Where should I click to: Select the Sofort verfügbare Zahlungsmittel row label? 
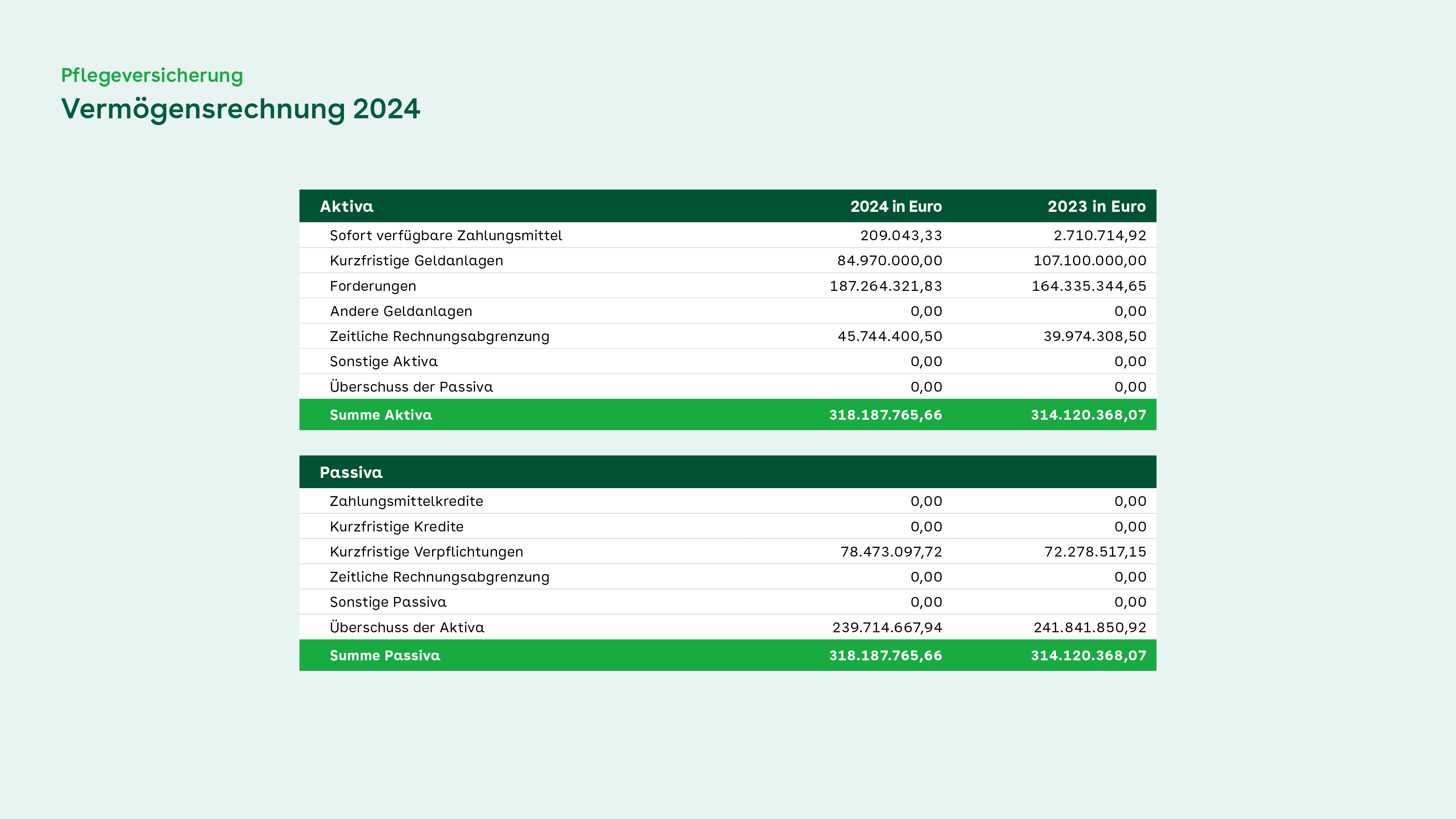(x=446, y=235)
